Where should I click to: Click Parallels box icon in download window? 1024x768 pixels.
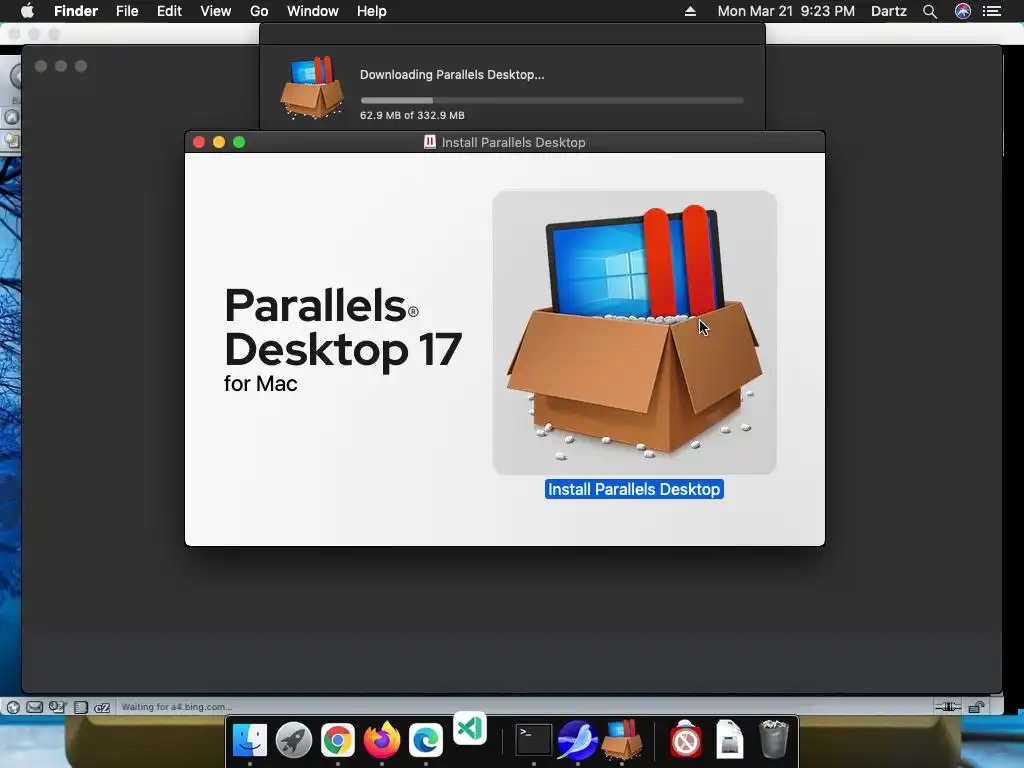pos(312,88)
